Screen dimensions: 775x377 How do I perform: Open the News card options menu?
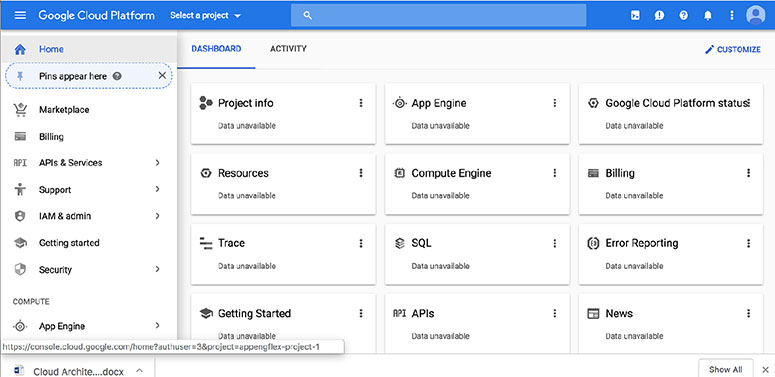coord(748,313)
